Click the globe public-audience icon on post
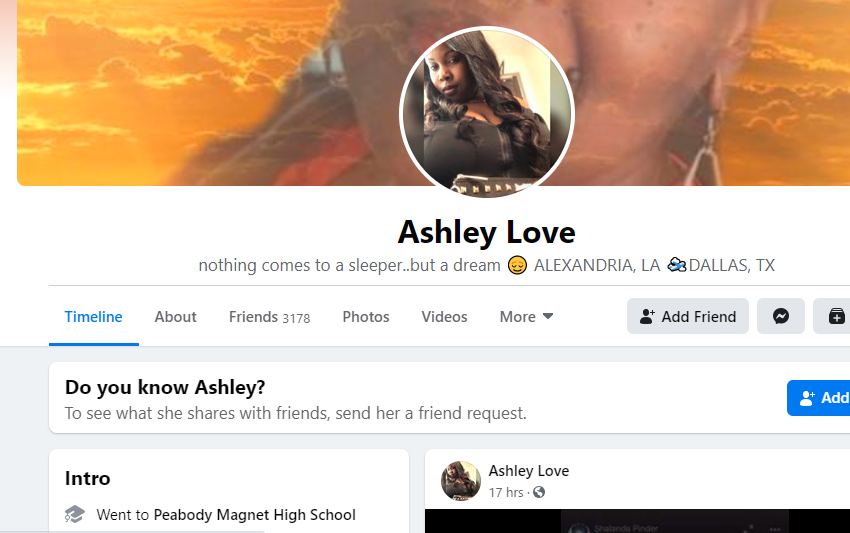 pos(539,492)
